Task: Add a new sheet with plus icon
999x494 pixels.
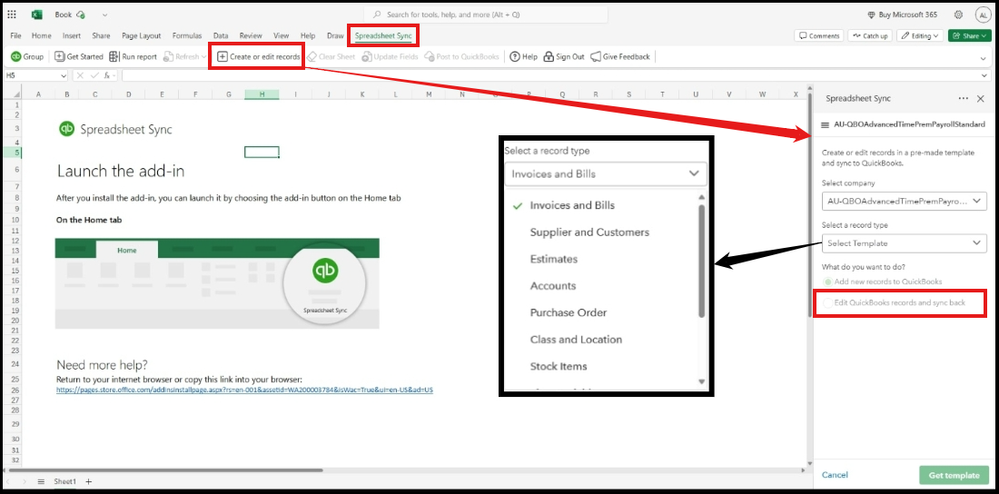Action: (x=89, y=481)
